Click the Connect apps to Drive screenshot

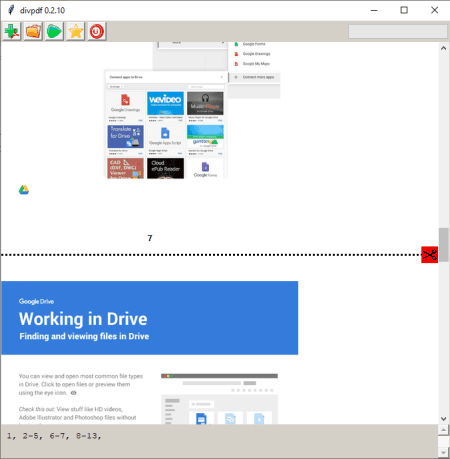pos(166,124)
